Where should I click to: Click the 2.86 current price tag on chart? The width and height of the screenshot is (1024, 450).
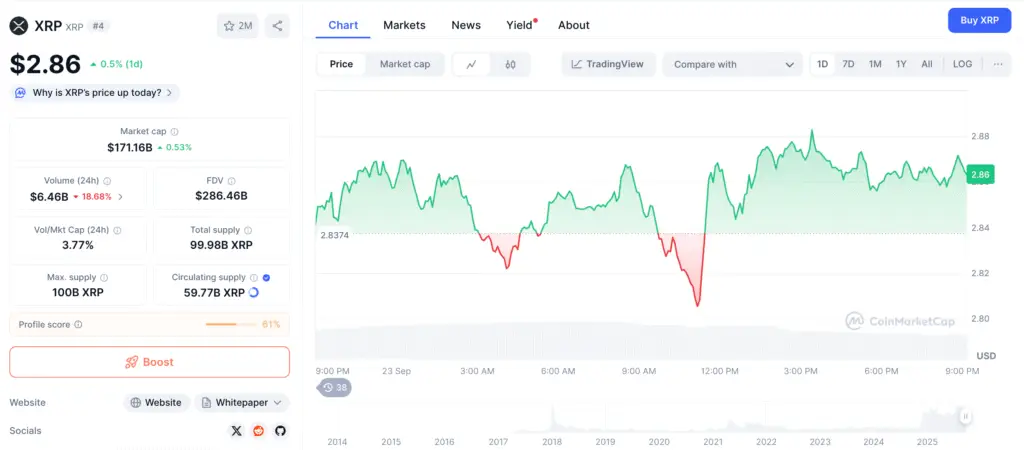point(980,174)
